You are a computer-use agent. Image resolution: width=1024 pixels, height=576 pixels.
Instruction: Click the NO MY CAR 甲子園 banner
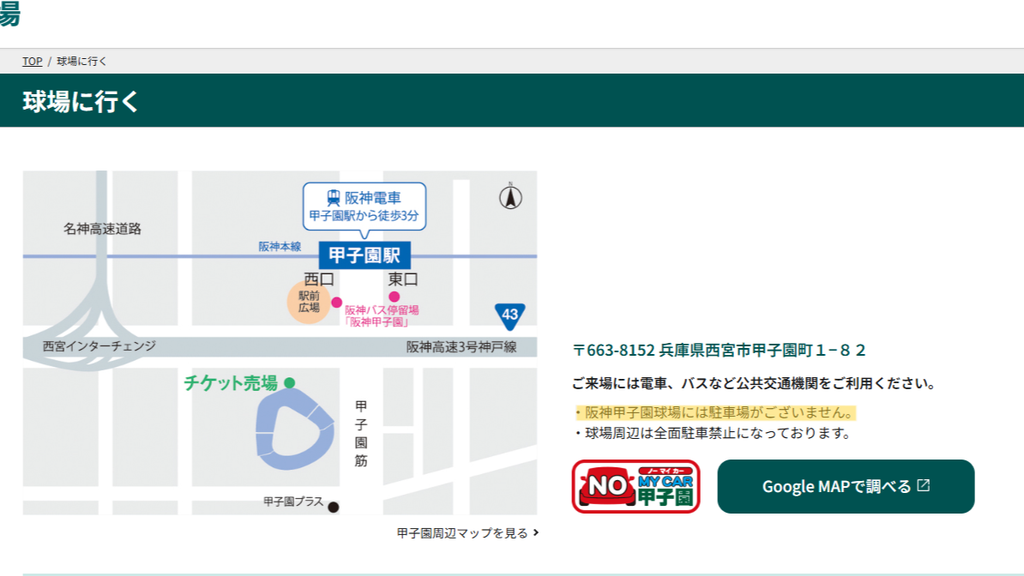coord(636,487)
